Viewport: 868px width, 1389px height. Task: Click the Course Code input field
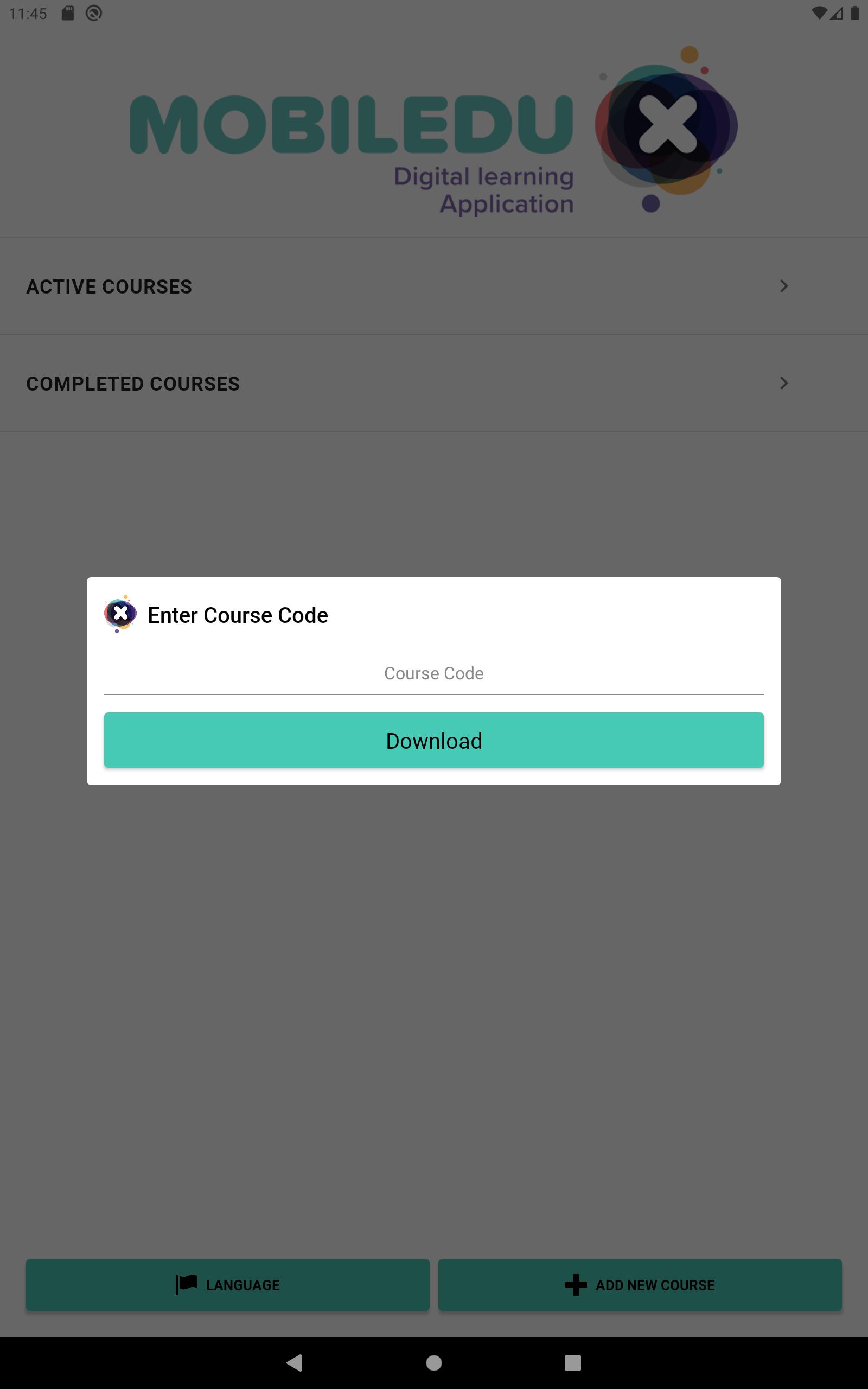[433, 673]
